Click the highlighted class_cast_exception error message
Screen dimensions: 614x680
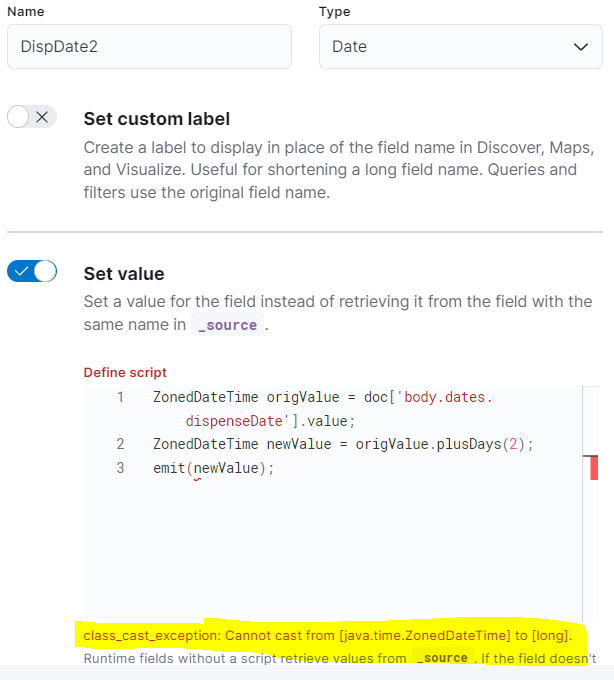click(x=328, y=636)
